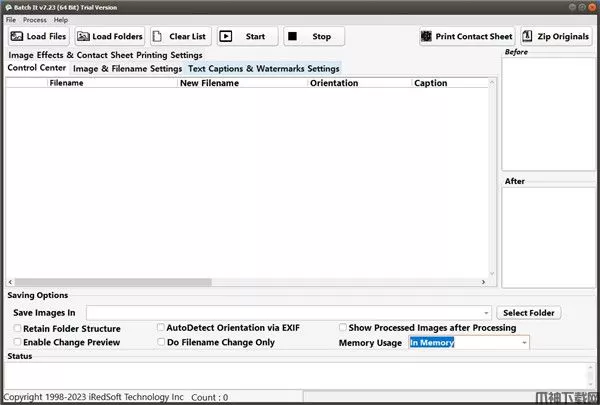Enable Retain Folder Structure checkbox
This screenshot has width=600, height=405.
[x=17, y=328]
